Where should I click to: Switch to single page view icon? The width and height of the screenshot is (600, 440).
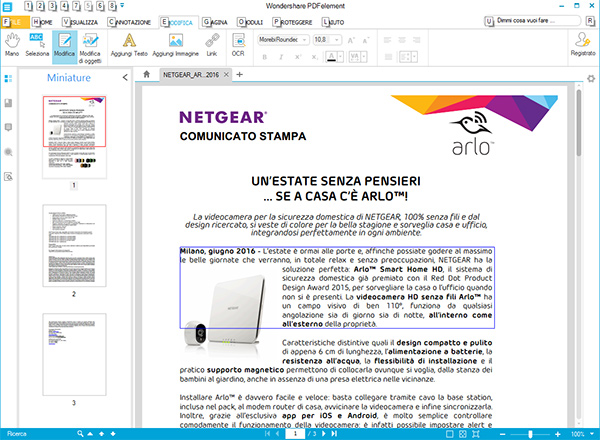(x=450, y=434)
